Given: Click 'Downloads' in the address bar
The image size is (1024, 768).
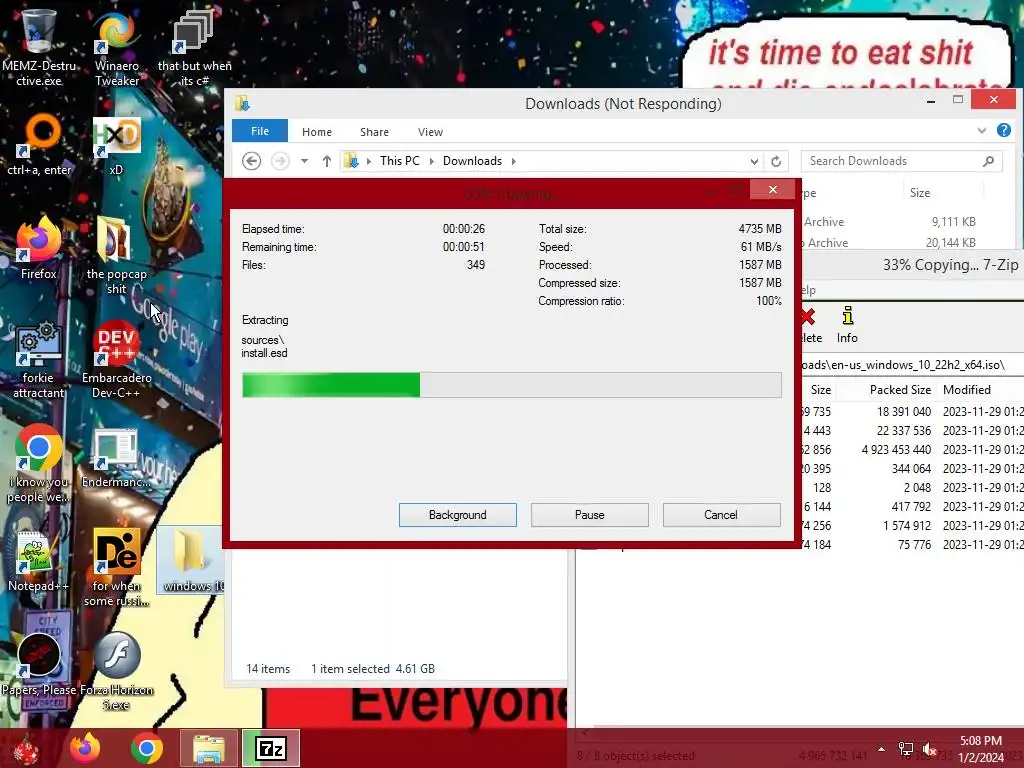Looking at the screenshot, I should tap(472, 161).
